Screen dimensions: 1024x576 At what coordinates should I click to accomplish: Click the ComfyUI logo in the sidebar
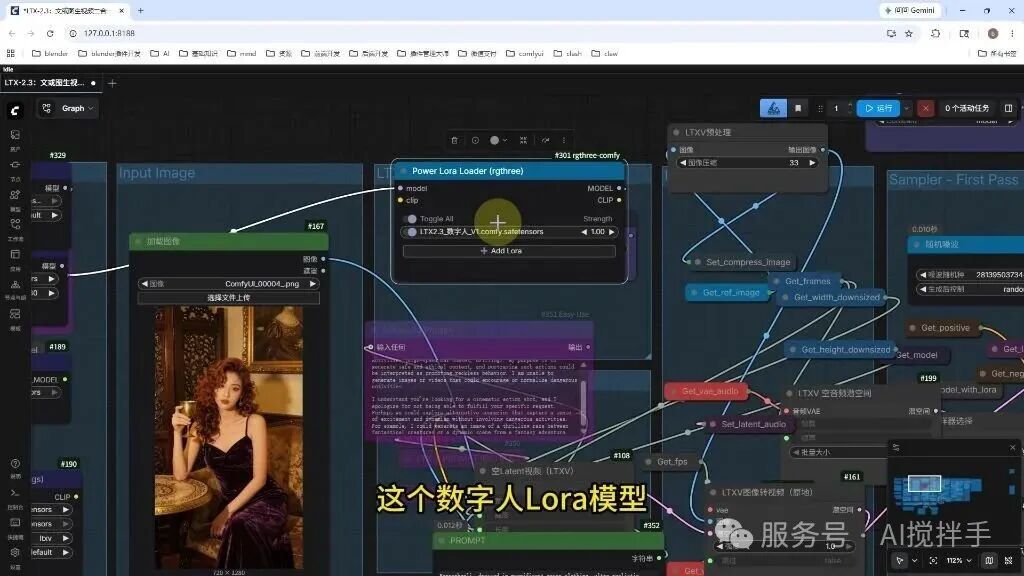(x=15, y=111)
